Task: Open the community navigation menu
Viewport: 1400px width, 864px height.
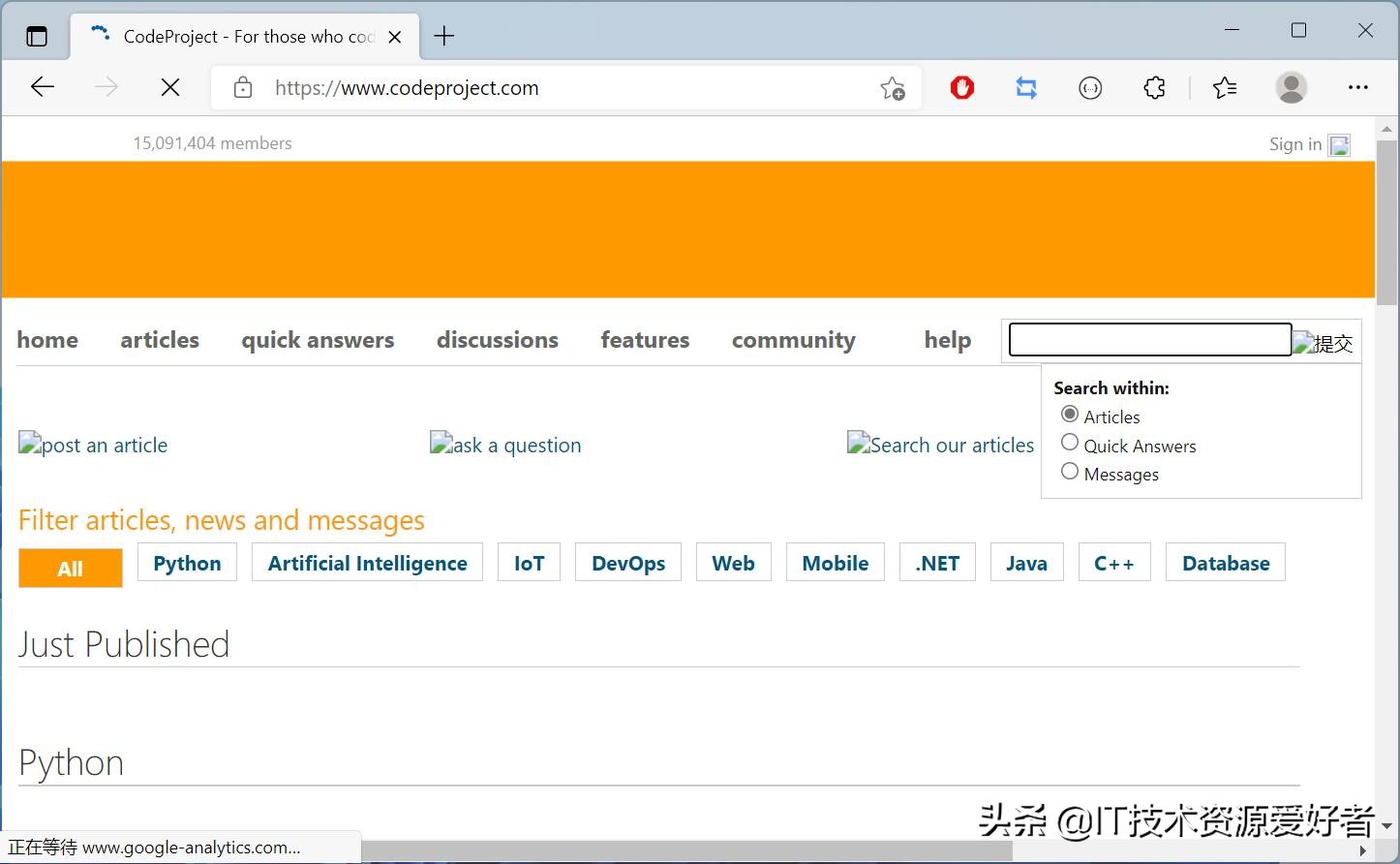Action: click(793, 340)
